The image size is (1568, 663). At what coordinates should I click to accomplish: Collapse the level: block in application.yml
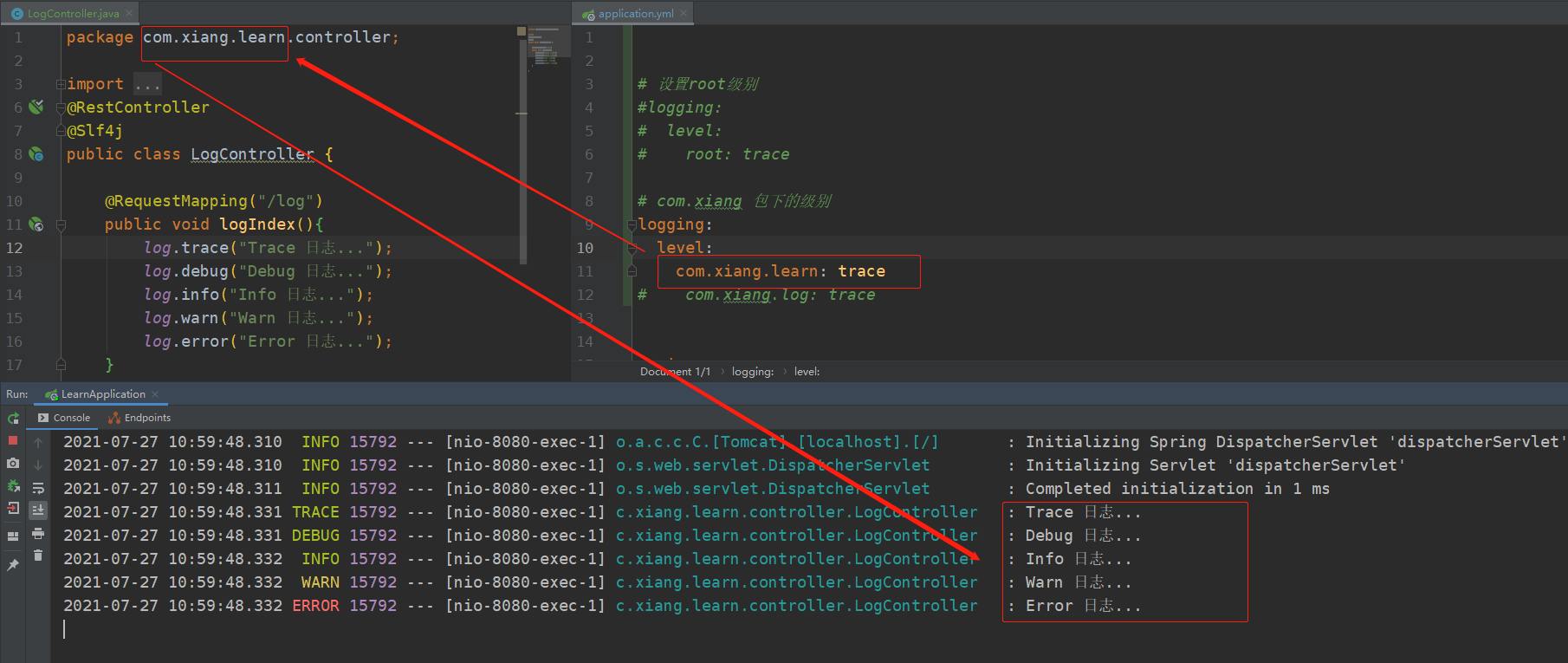pyautogui.click(x=632, y=248)
